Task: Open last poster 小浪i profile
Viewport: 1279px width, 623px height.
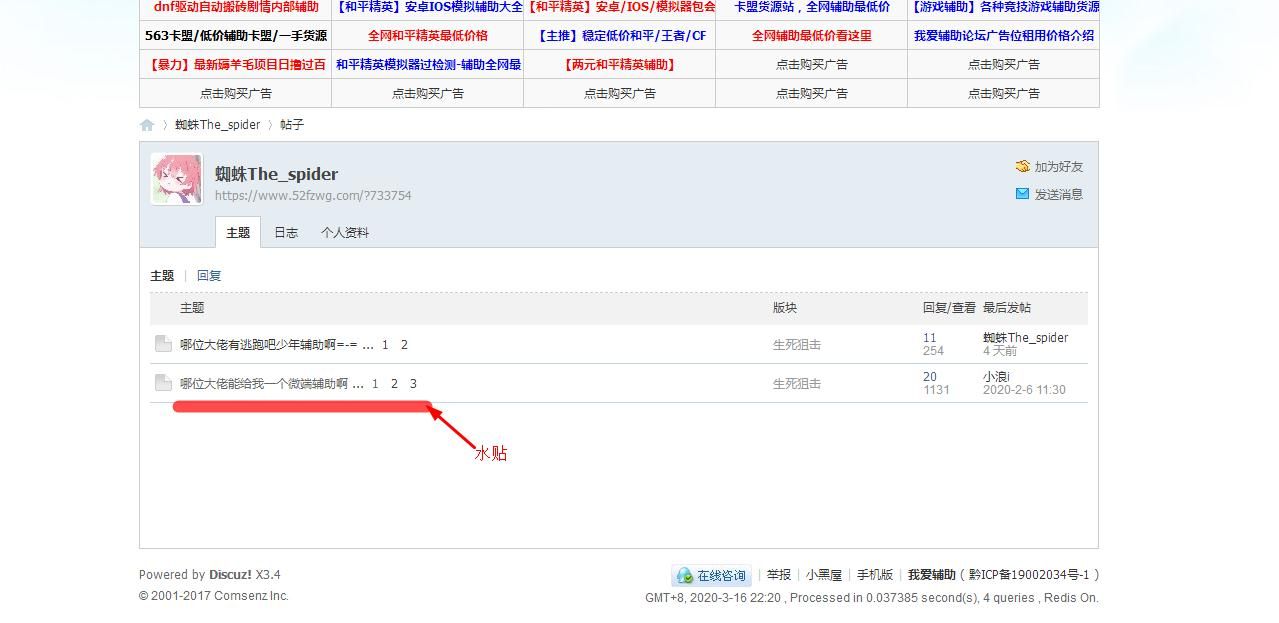Action: pos(996,377)
